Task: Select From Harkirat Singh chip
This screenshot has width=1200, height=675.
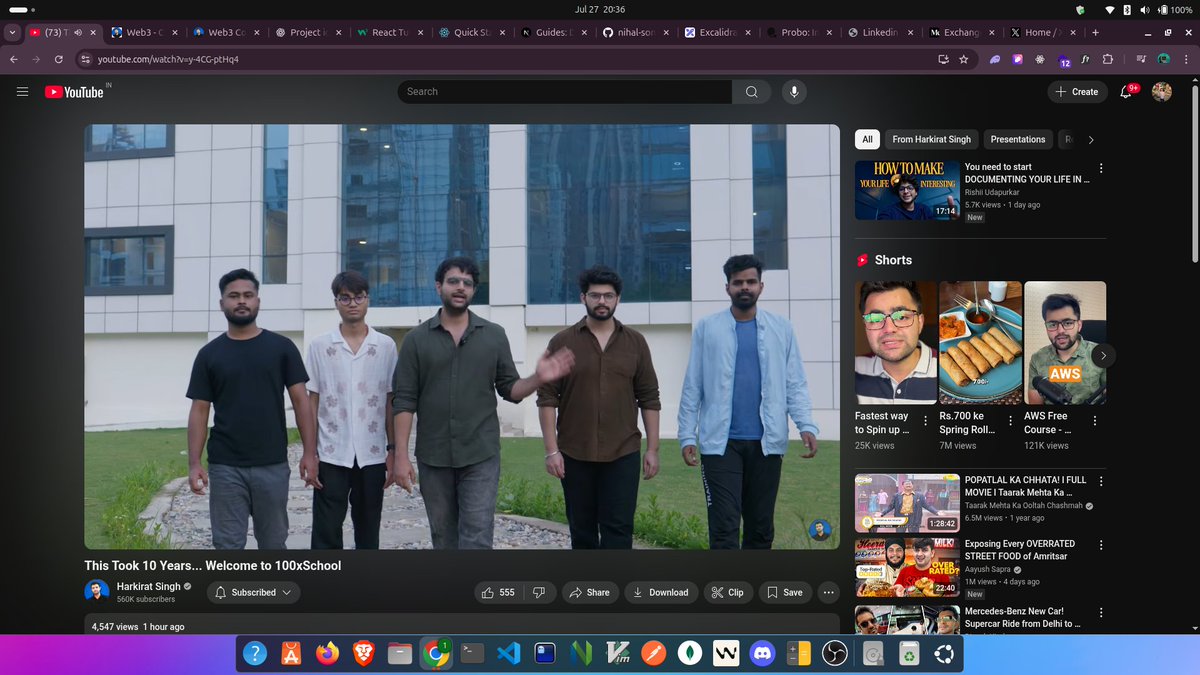Action: [x=931, y=139]
